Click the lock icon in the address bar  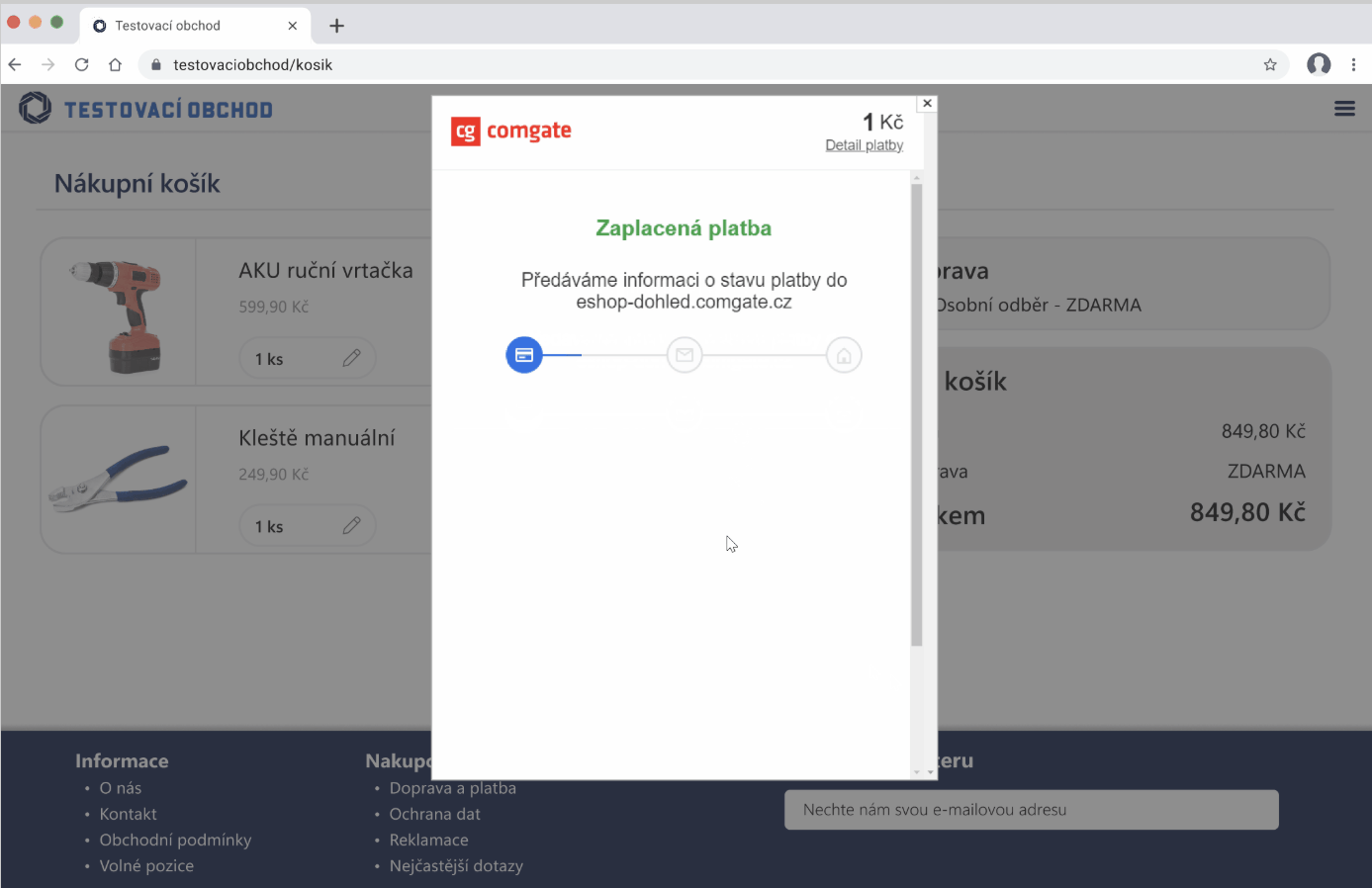155,64
